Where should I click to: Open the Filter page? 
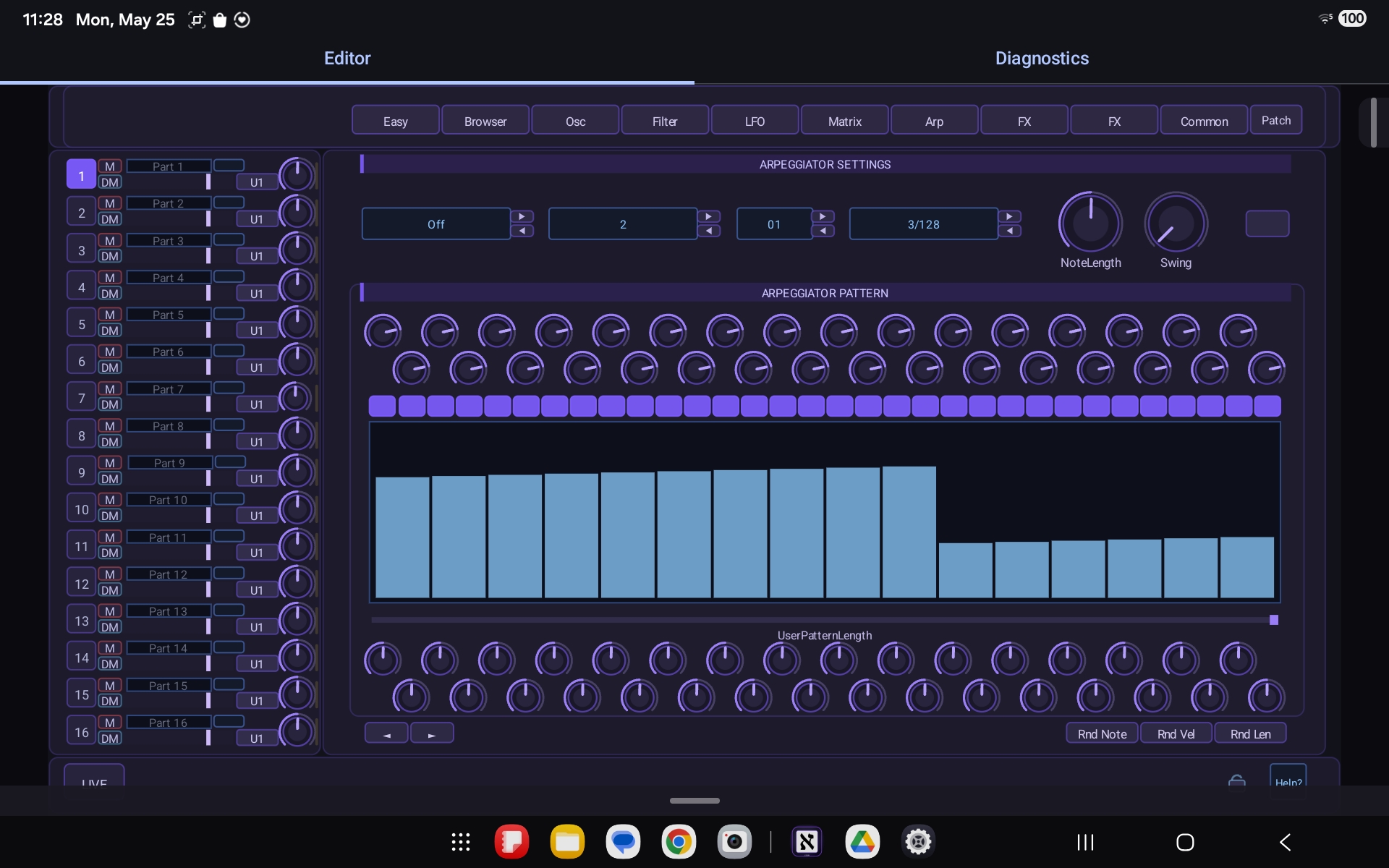click(665, 121)
